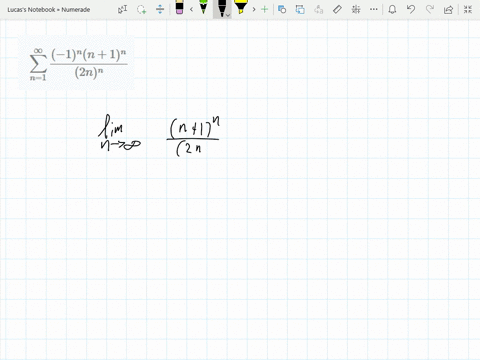The height and width of the screenshot is (360, 480).
Task: Add a new pen with plus button
Action: point(265,9)
